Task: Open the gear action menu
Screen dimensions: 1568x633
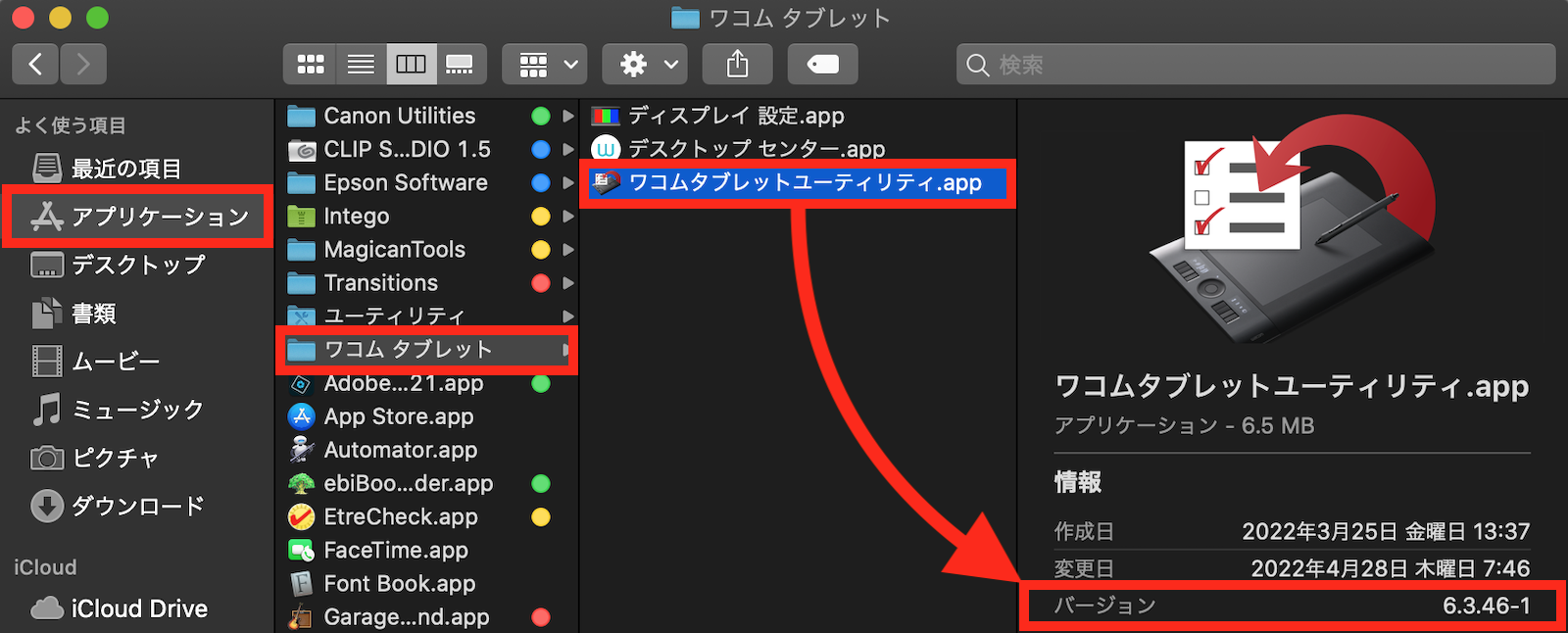Action: coord(645,65)
